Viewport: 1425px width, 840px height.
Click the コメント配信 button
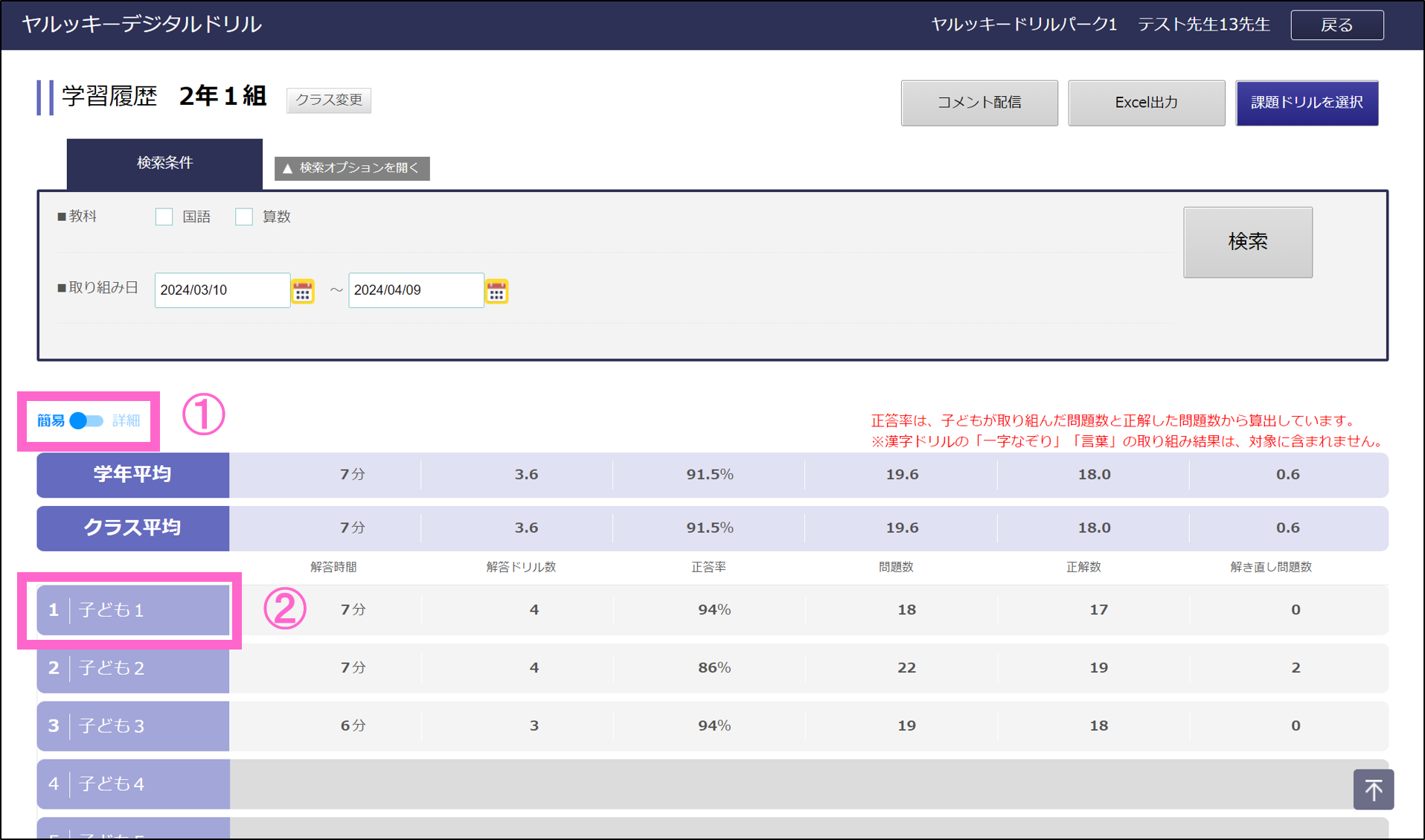pos(979,103)
